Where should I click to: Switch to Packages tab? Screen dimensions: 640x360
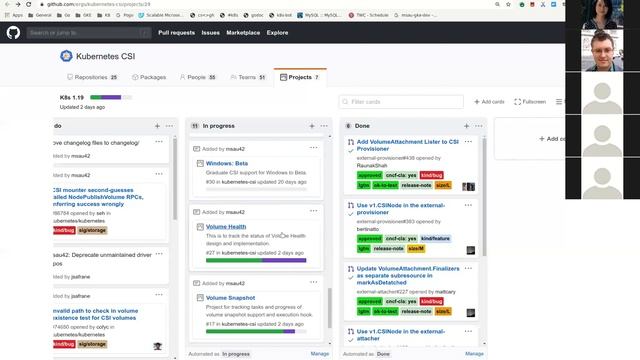coord(149,77)
